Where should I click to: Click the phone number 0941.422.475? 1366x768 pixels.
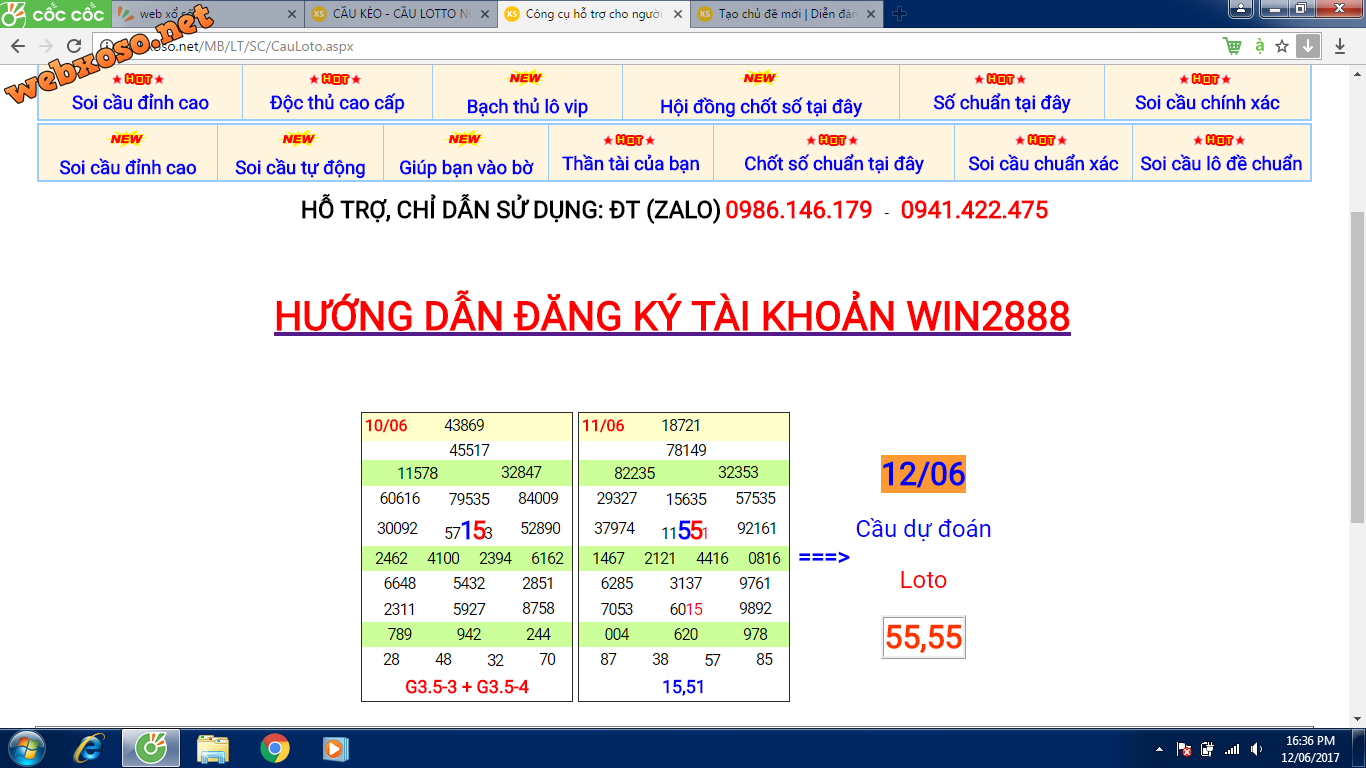(x=974, y=210)
